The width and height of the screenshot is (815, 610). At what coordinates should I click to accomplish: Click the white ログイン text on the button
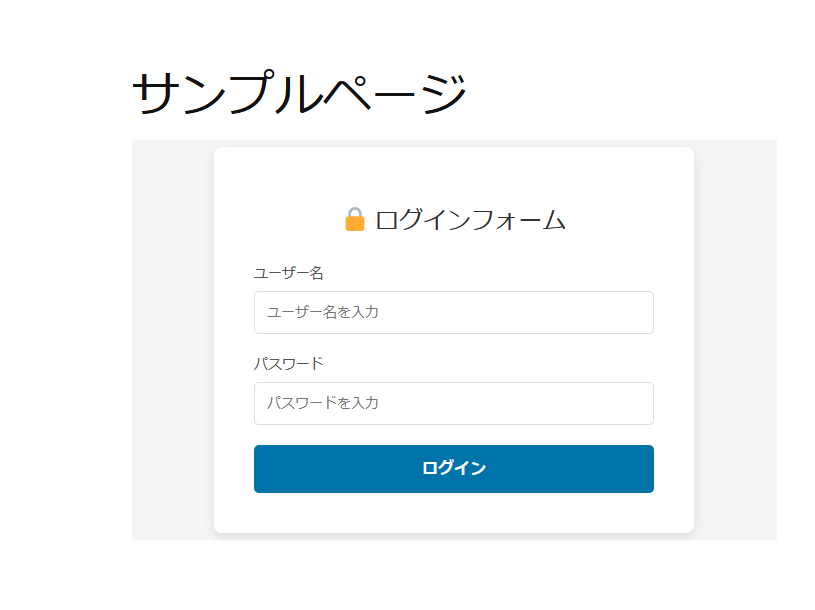[x=454, y=468]
